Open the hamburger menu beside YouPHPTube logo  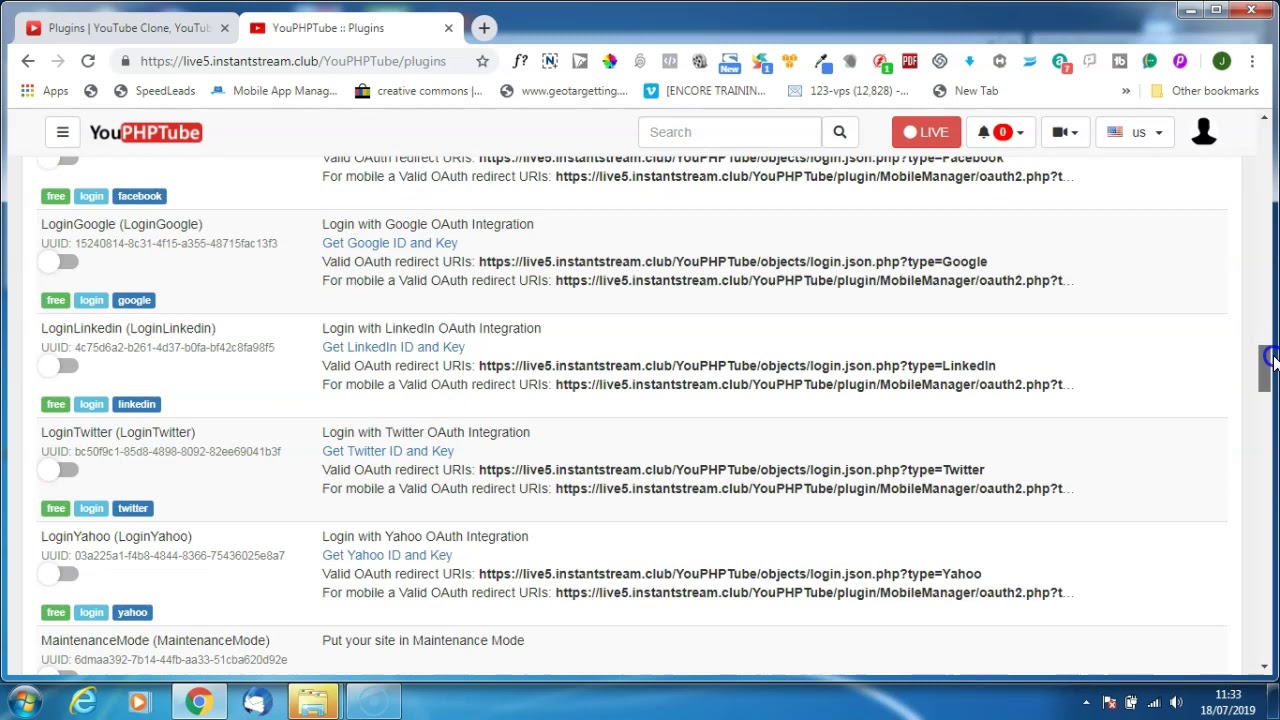(x=62, y=132)
